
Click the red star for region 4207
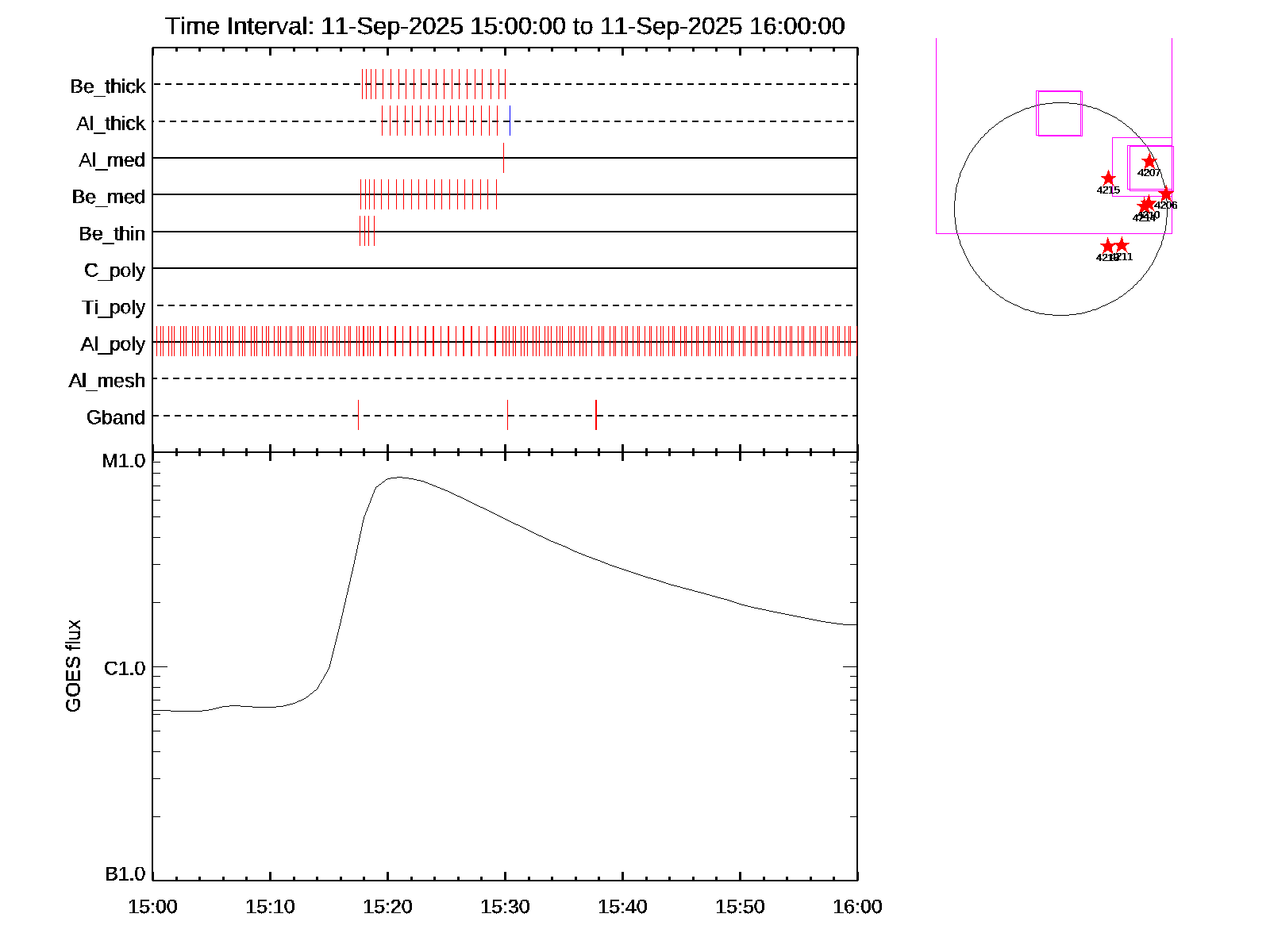point(1149,161)
